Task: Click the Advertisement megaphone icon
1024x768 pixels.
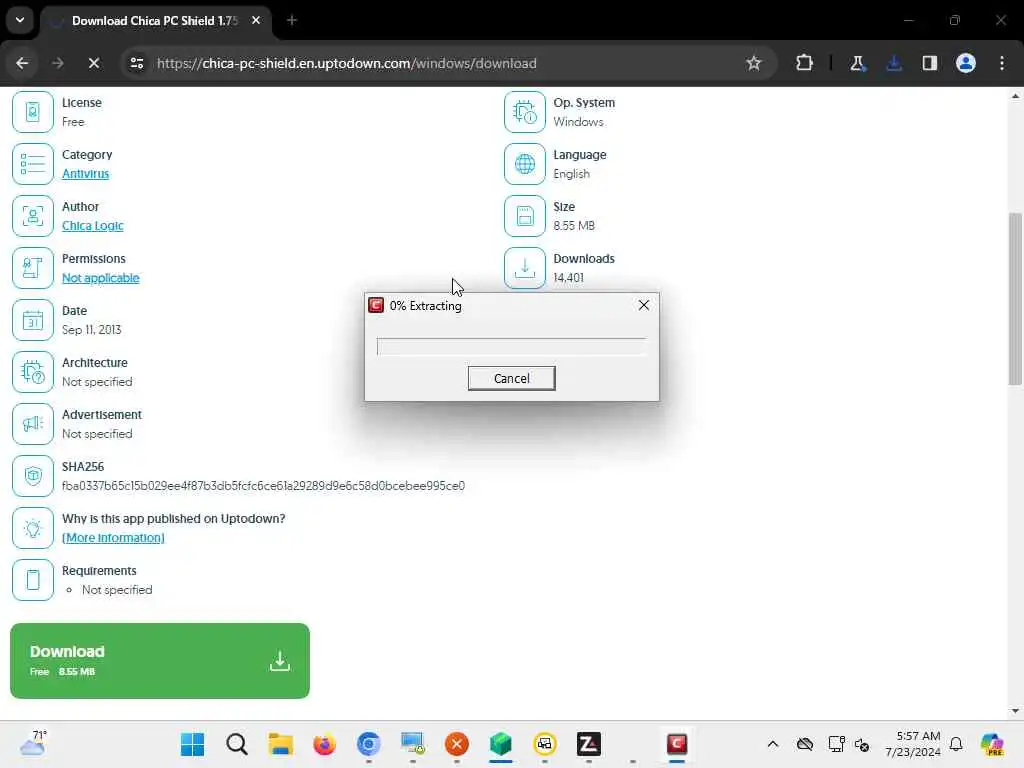Action: point(33,424)
